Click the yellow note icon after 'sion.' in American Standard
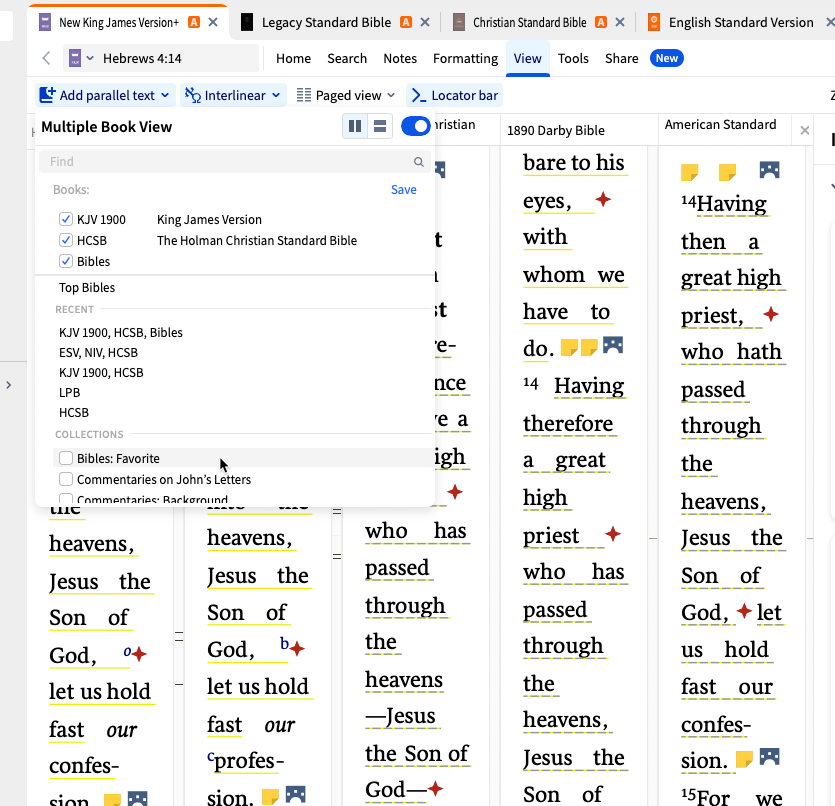 coord(744,759)
